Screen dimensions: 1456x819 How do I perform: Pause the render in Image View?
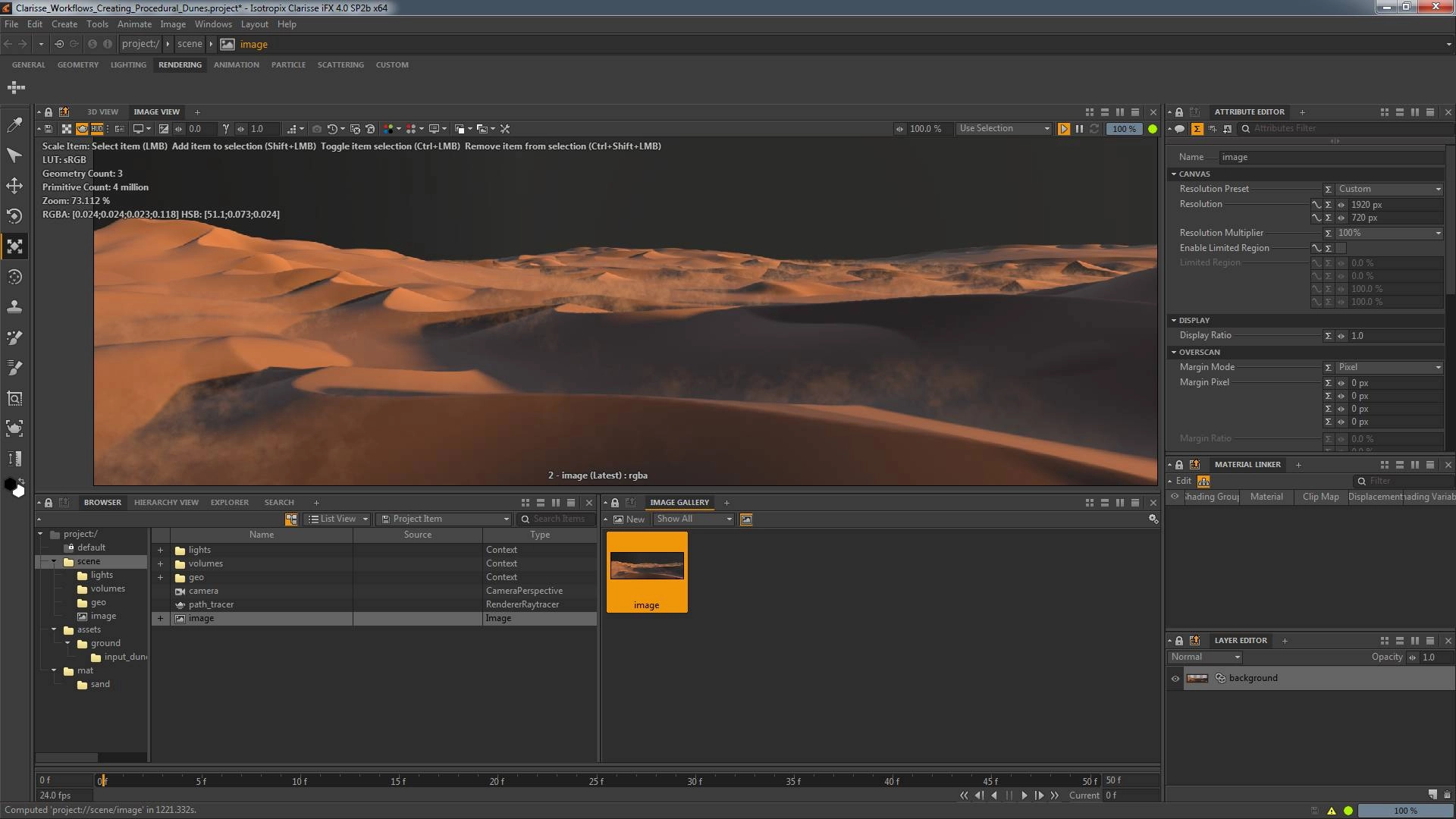click(1079, 129)
